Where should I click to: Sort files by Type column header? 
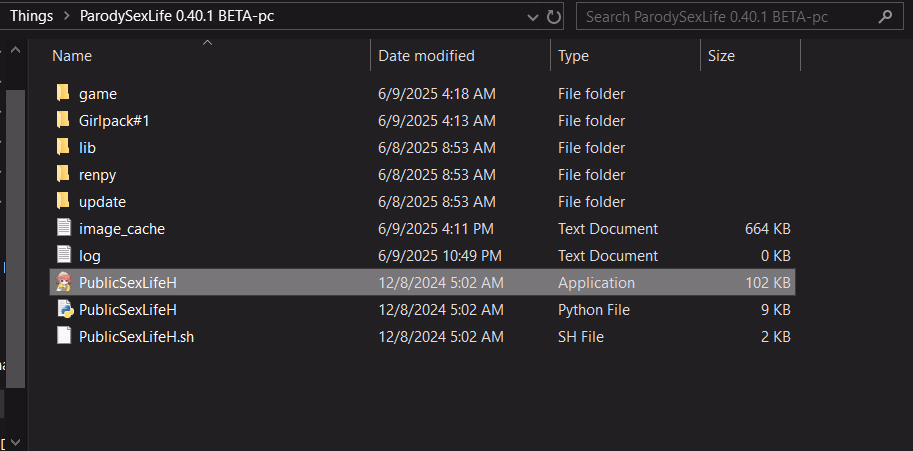[x=574, y=56]
